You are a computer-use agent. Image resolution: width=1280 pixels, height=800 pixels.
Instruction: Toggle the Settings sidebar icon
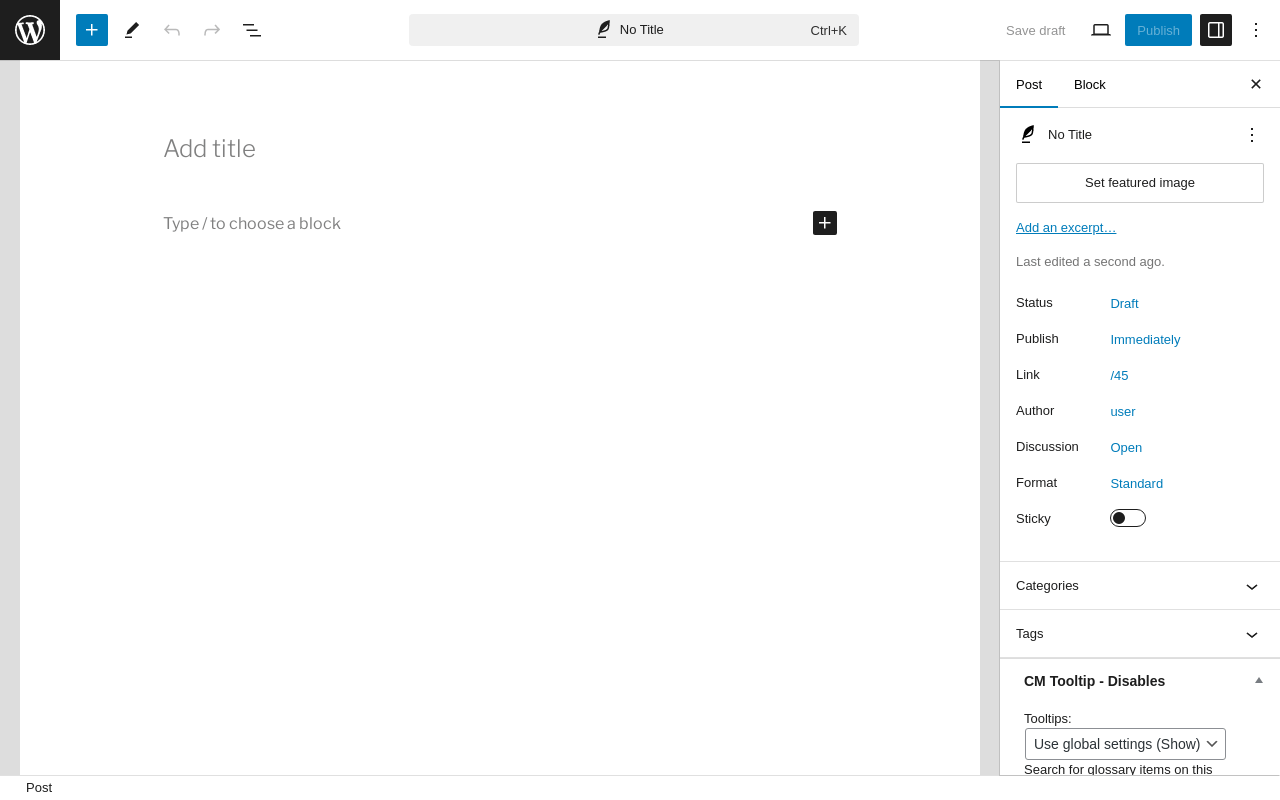pos(1216,30)
